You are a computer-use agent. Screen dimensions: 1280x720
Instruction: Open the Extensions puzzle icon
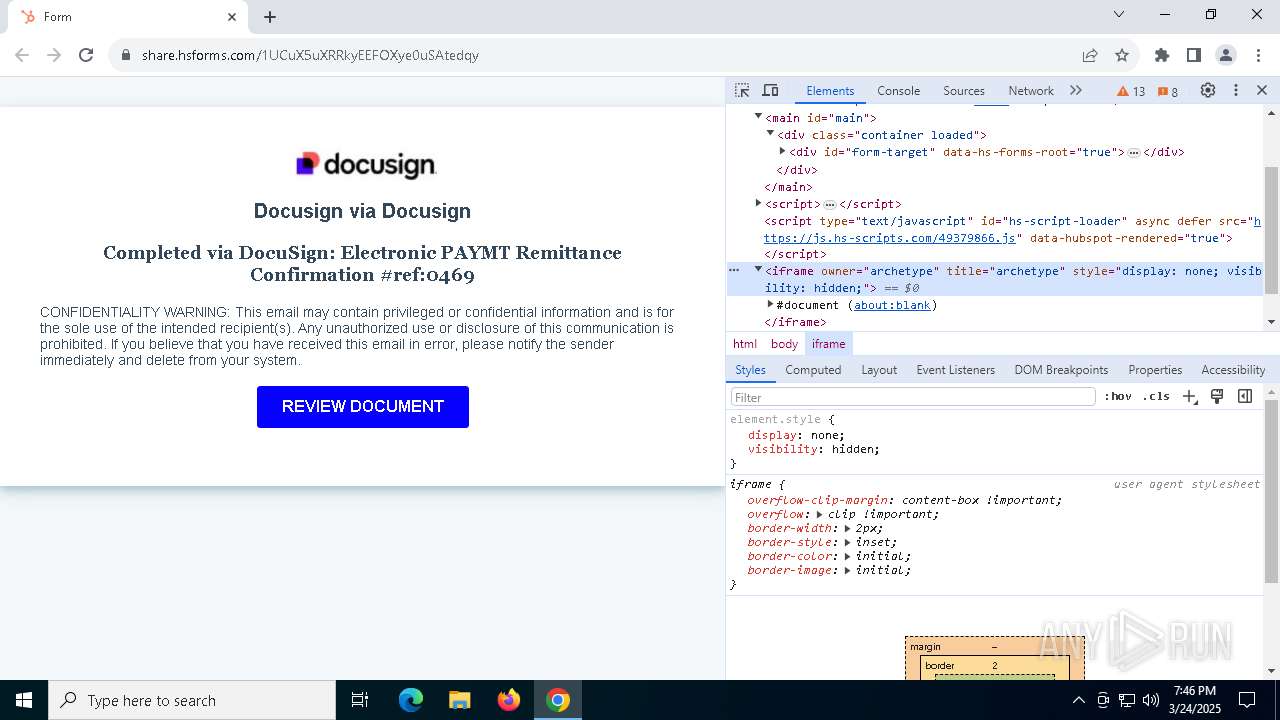point(1162,55)
